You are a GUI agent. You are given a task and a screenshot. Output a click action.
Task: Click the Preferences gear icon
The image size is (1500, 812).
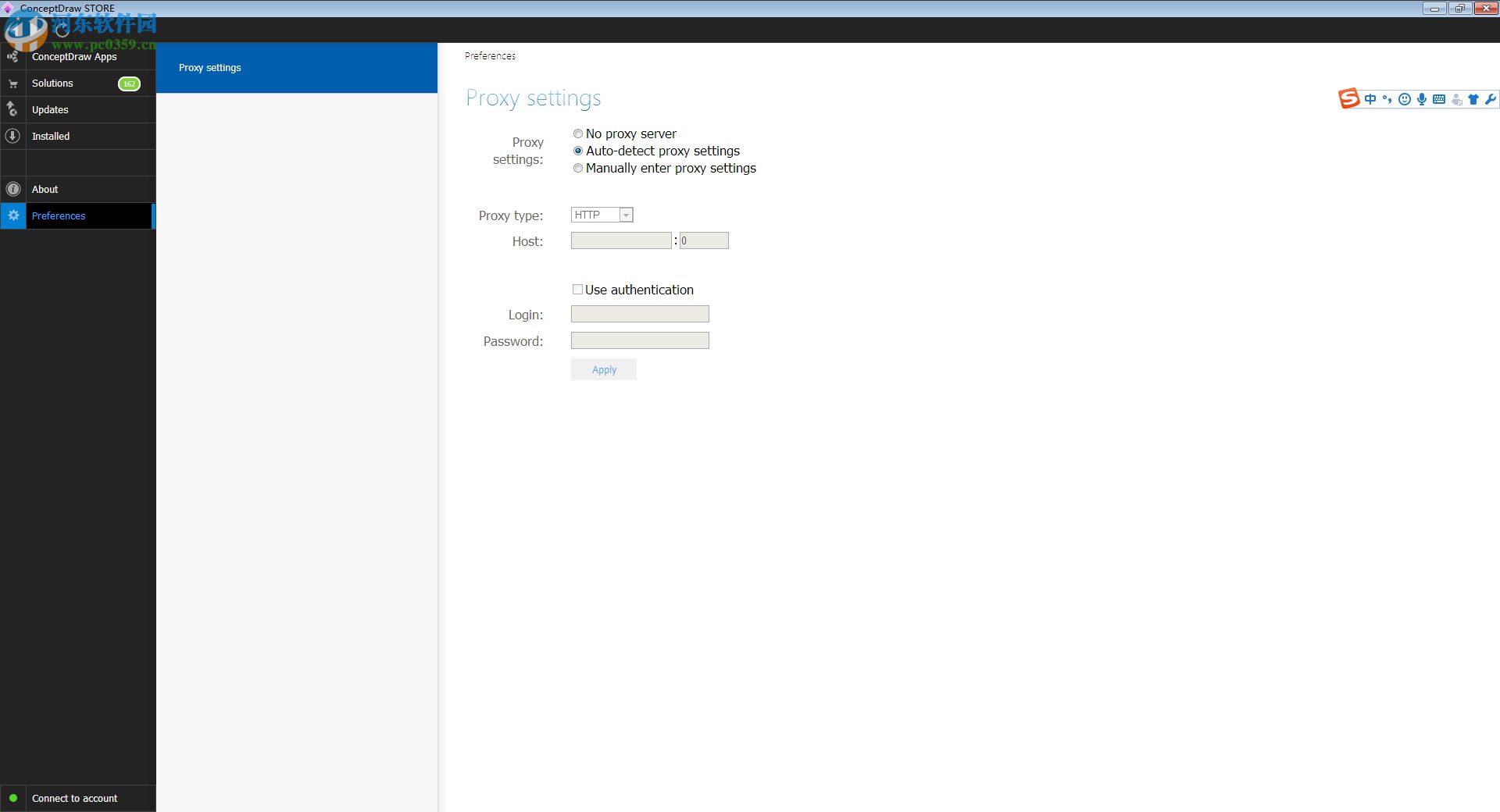tap(13, 215)
